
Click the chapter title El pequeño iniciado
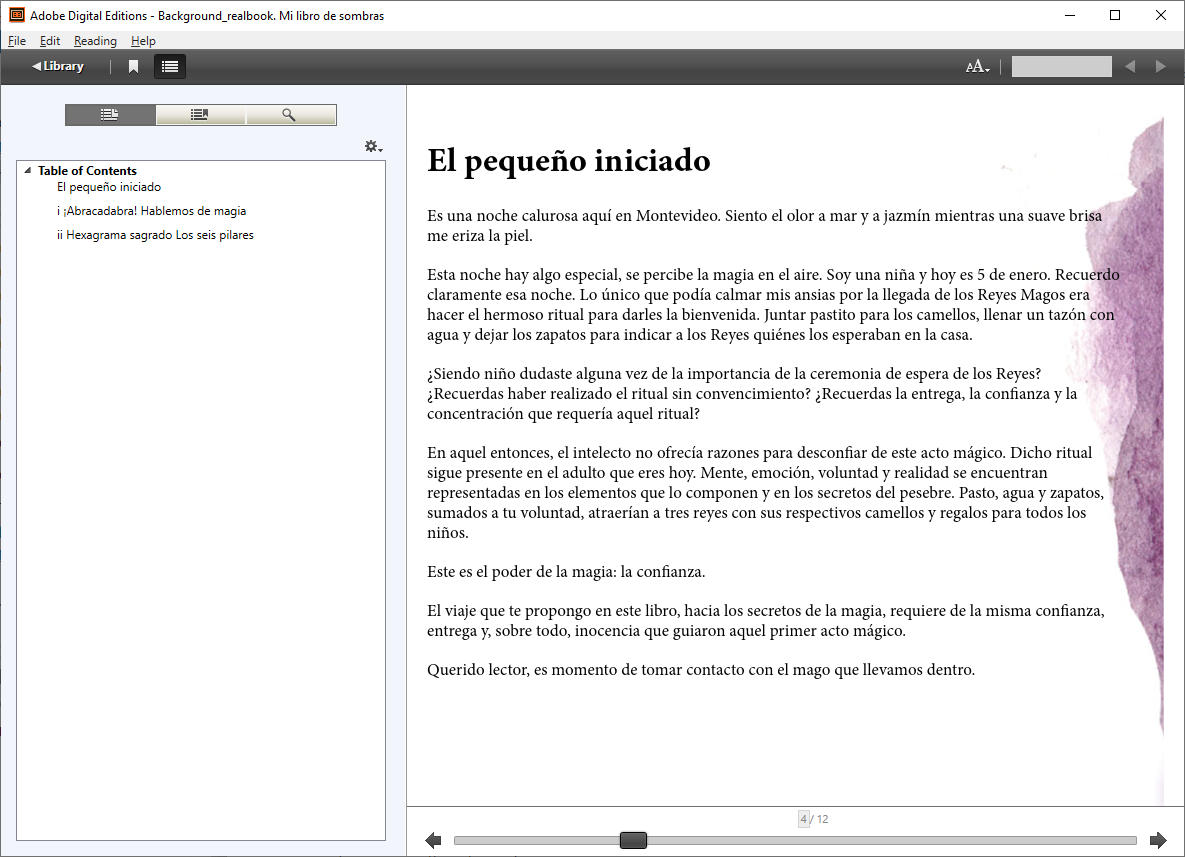point(568,160)
